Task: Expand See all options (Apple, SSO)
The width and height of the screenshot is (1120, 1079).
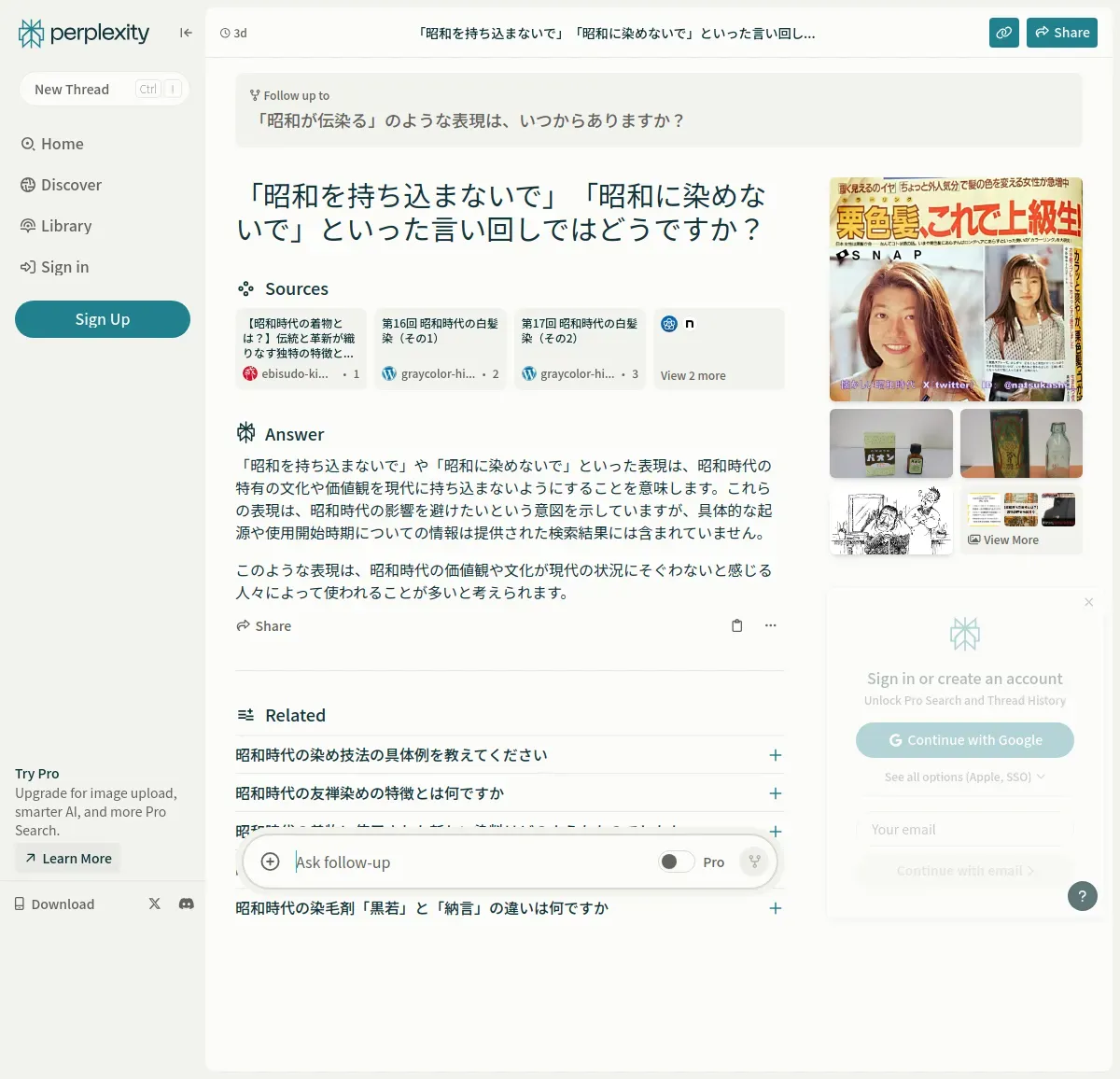Action: tap(965, 777)
